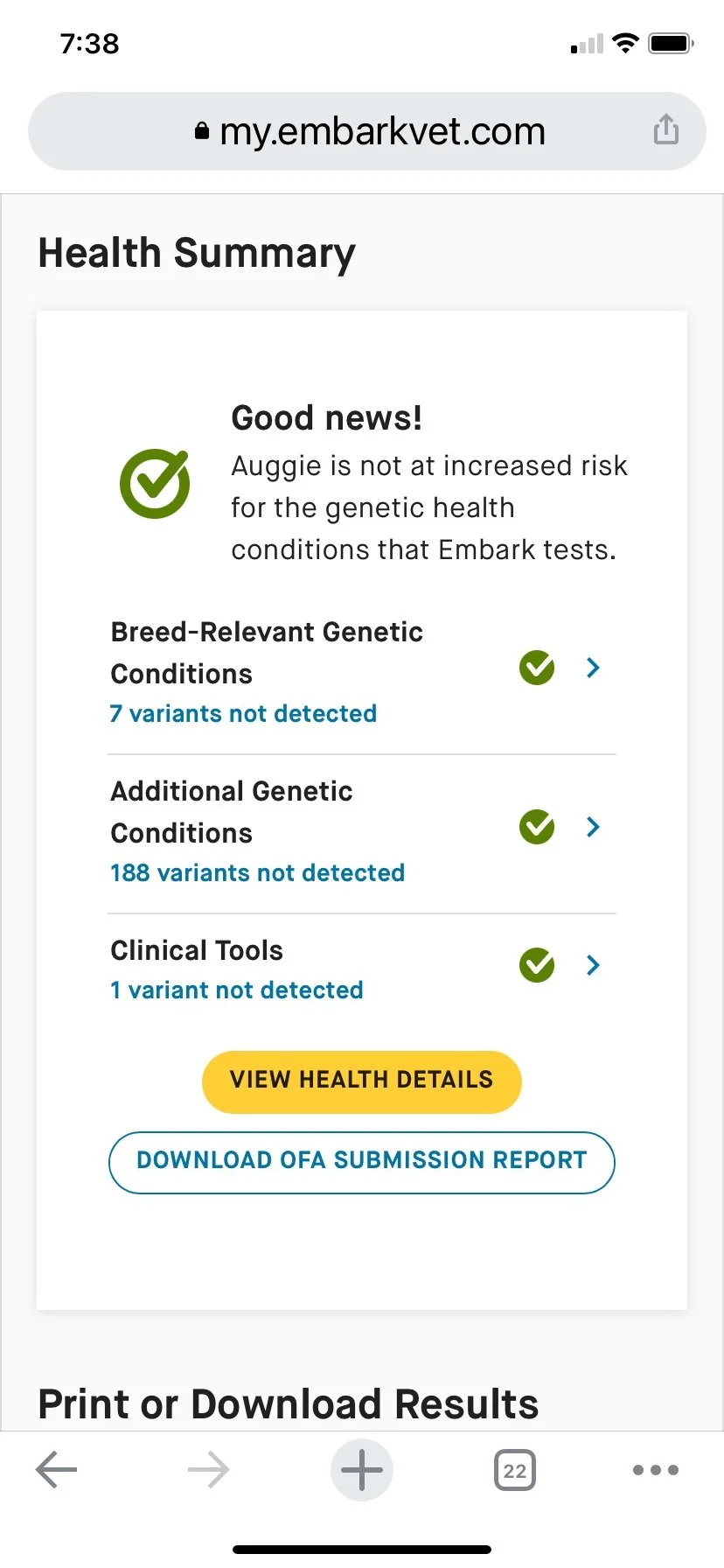
Task: Click the View Health Details button
Action: [x=362, y=1081]
